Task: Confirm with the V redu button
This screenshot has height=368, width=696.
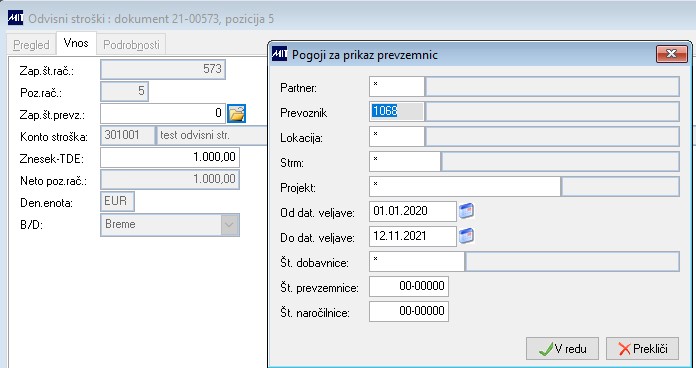Action: (562, 348)
